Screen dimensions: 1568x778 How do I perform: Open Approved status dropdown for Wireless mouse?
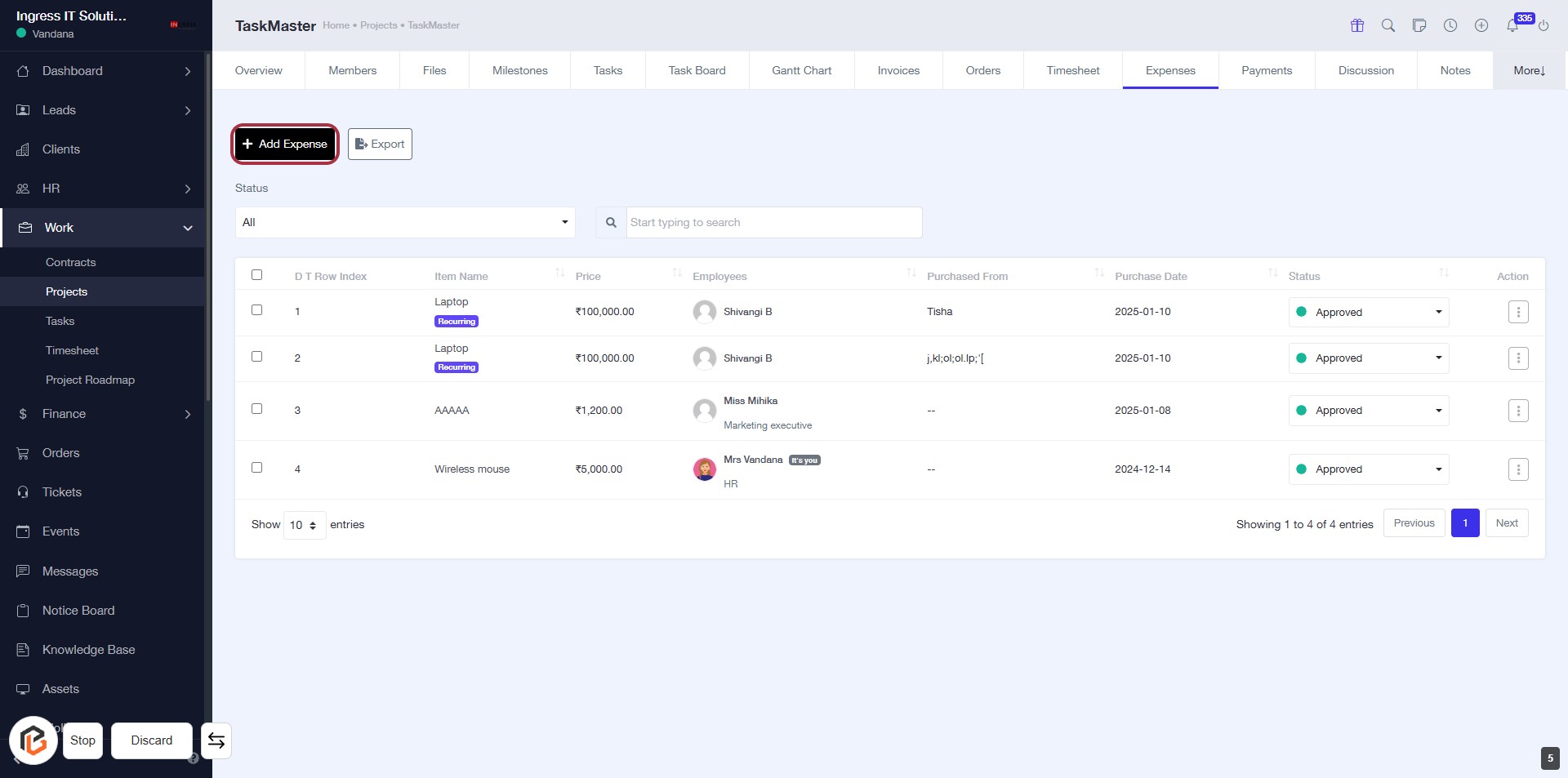click(x=1369, y=469)
